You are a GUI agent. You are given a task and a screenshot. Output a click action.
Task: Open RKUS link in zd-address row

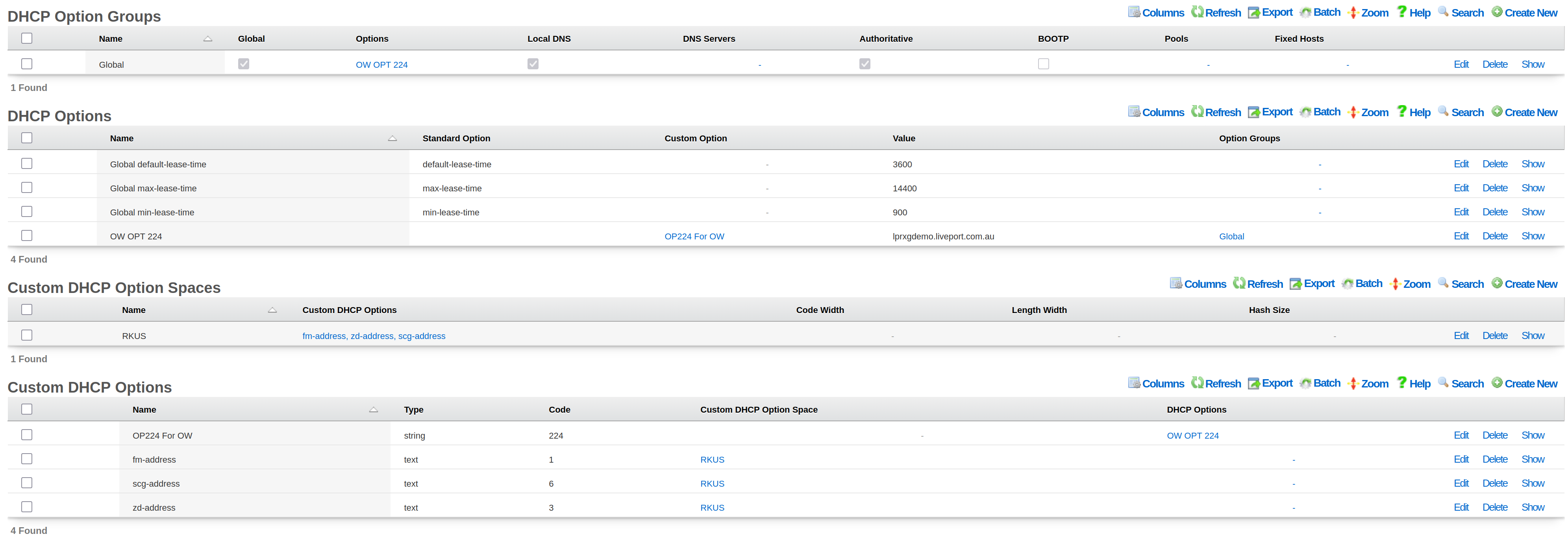(x=712, y=508)
